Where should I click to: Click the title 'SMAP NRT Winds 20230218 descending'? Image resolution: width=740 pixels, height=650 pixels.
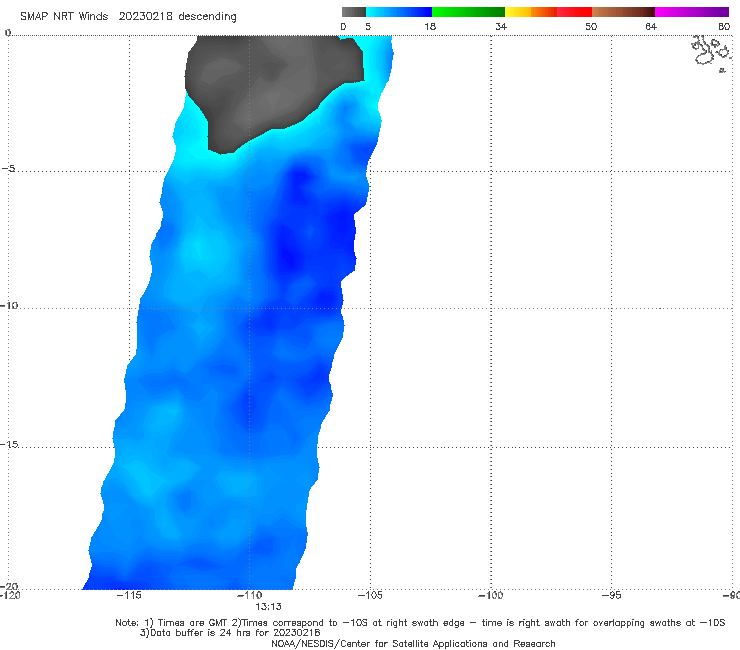click(x=128, y=17)
